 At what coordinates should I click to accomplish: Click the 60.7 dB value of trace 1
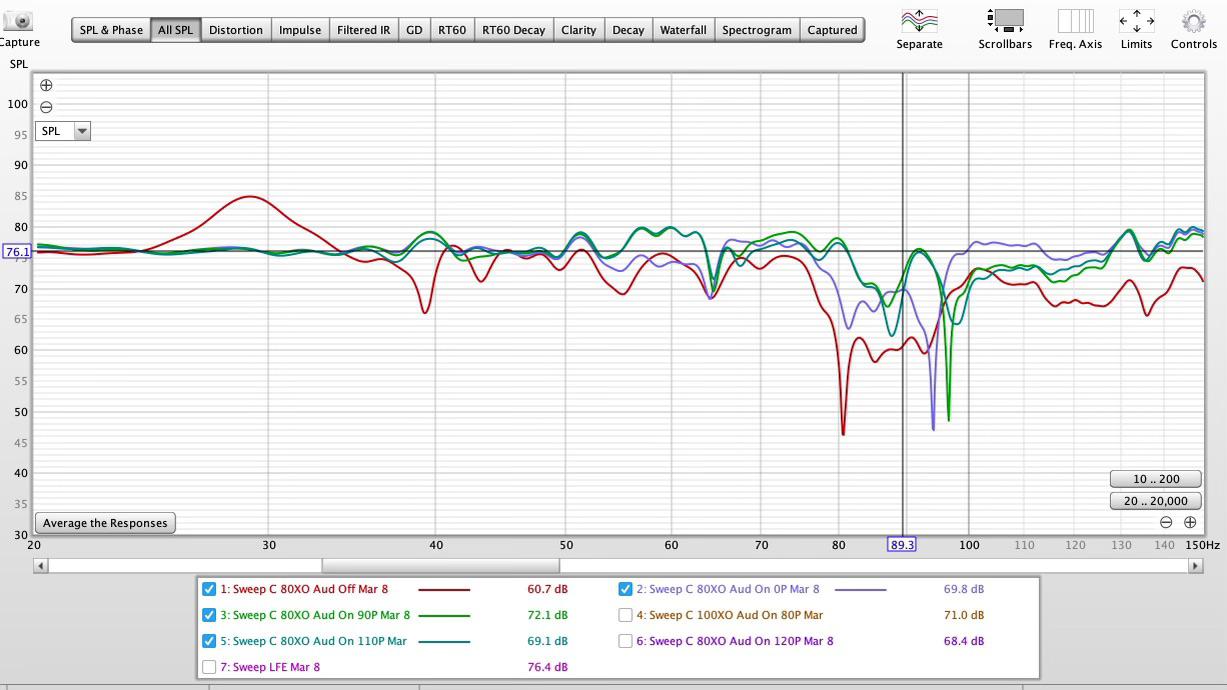coord(547,589)
